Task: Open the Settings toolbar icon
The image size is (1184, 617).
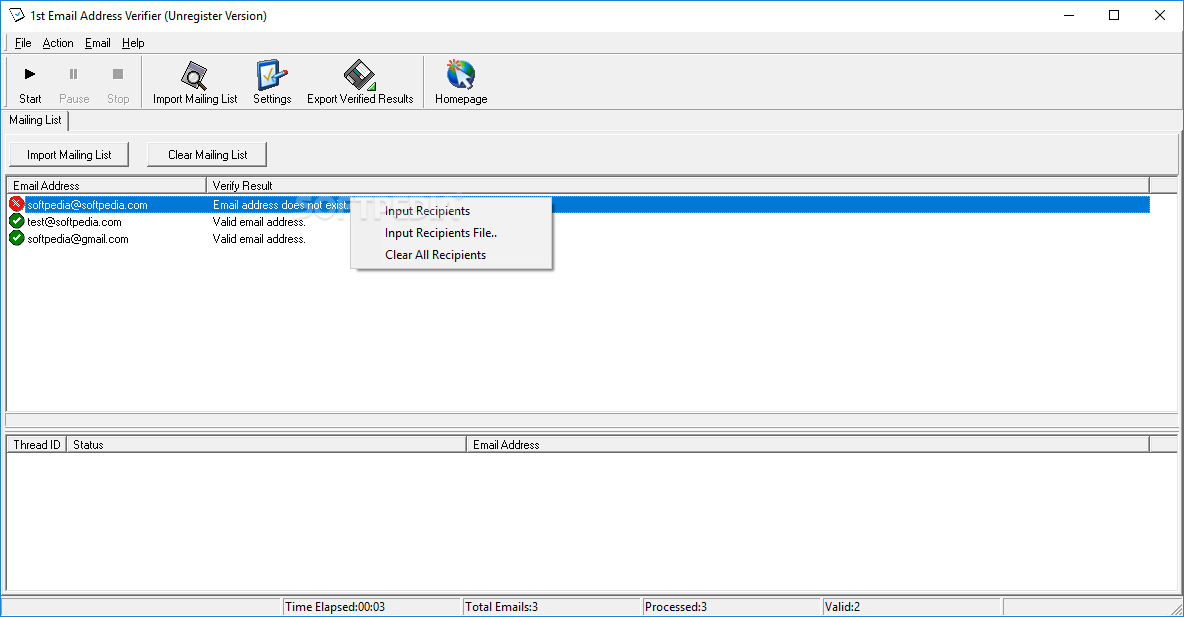Action: [x=272, y=76]
